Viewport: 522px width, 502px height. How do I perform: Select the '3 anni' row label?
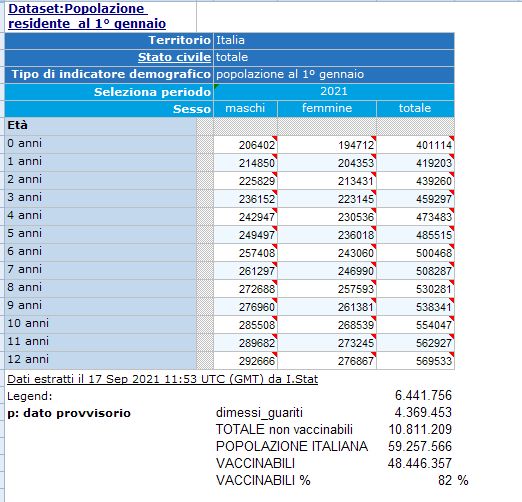[x=100, y=198]
